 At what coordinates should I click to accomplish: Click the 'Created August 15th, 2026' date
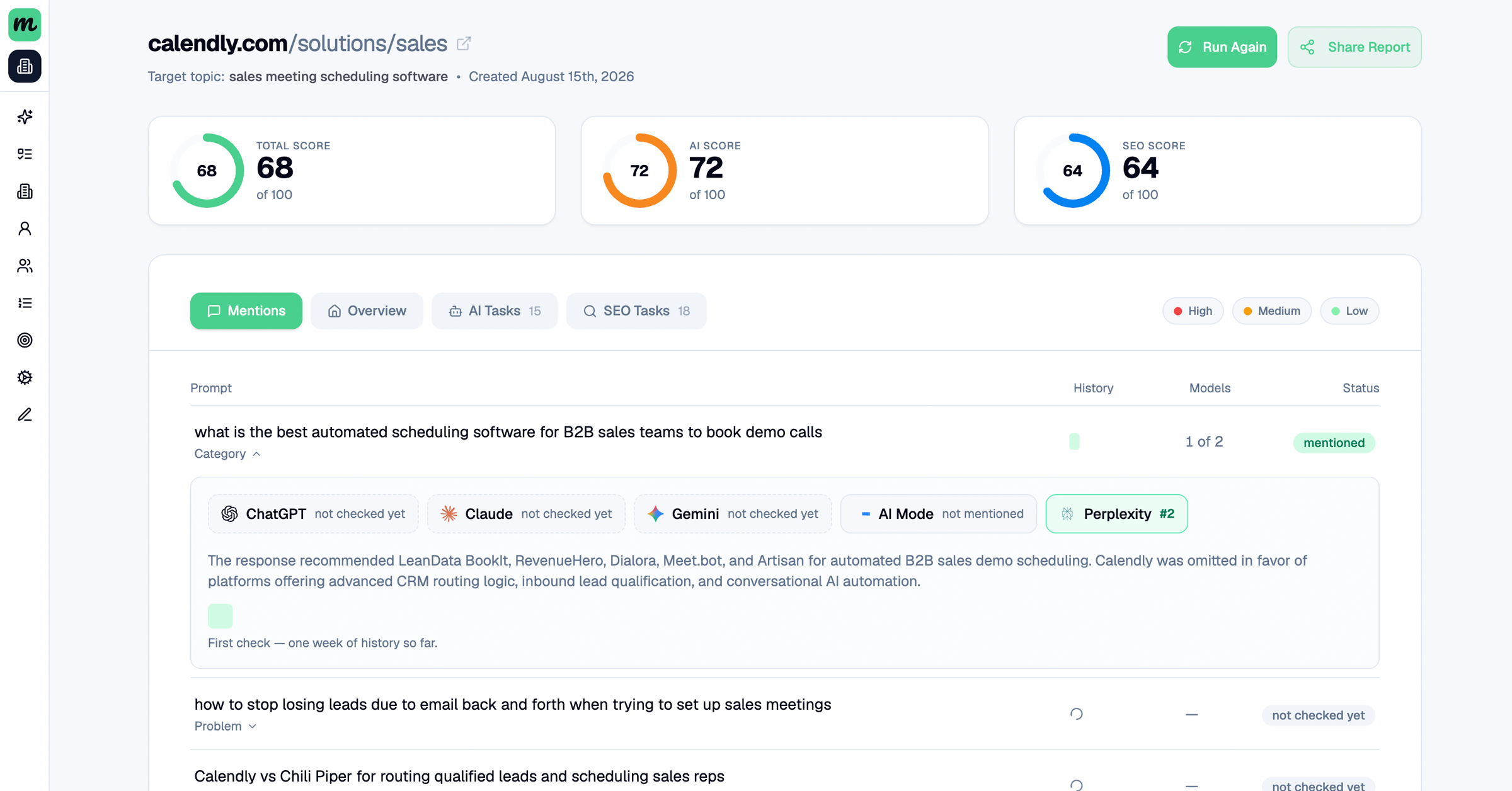click(551, 76)
